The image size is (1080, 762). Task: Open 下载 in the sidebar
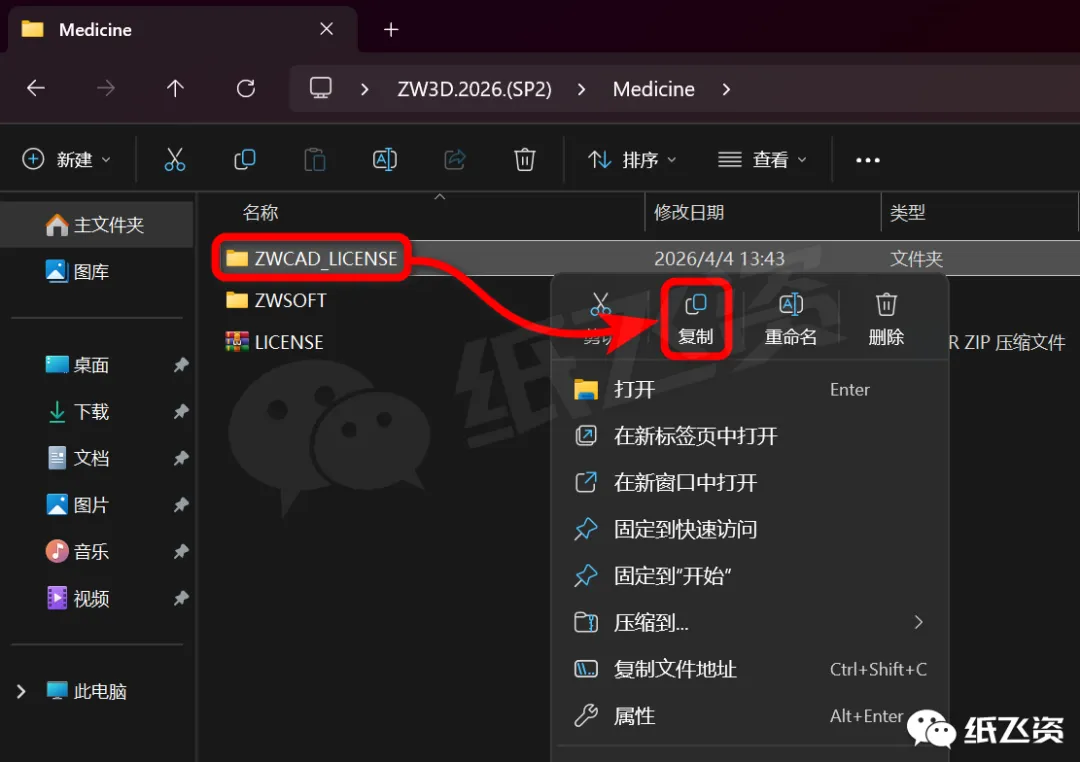pyautogui.click(x=77, y=411)
